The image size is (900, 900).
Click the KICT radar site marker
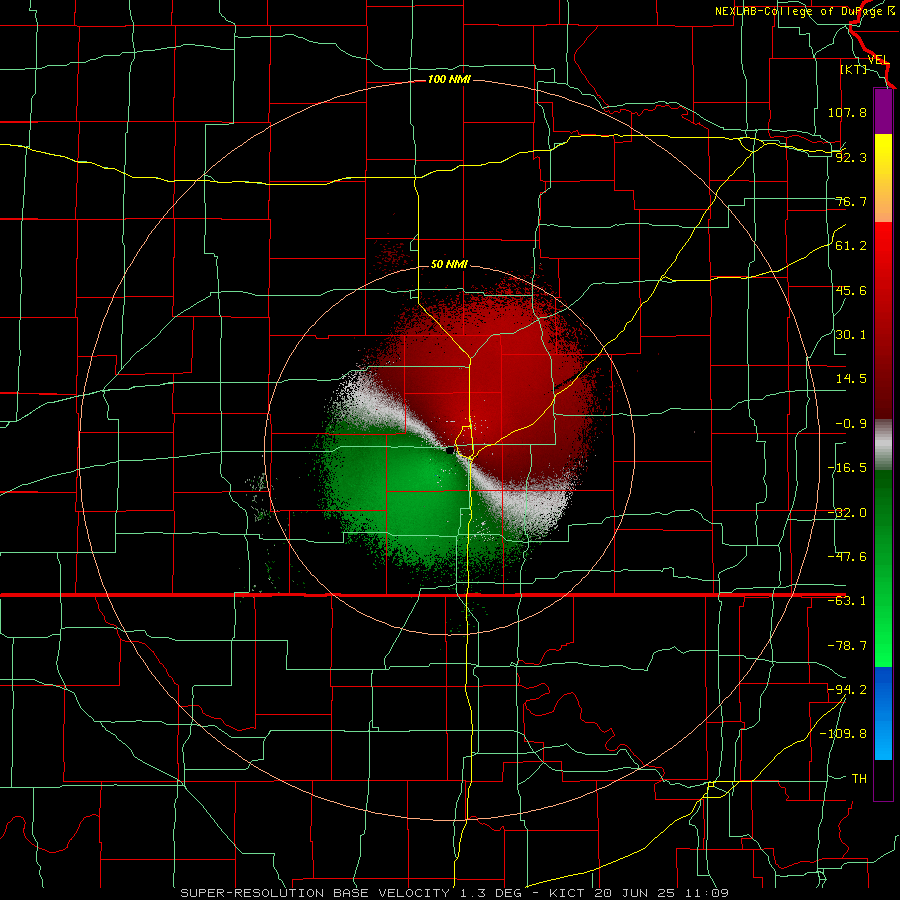pos(450,451)
